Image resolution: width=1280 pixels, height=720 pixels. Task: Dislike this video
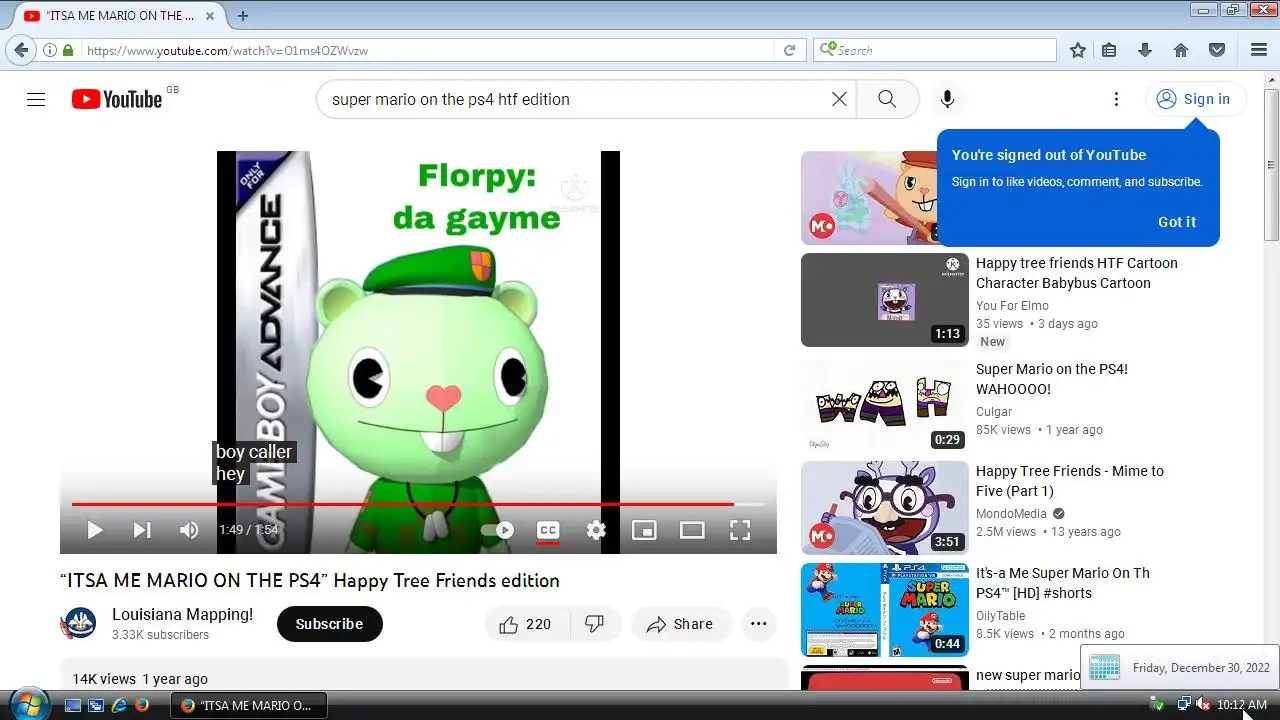[x=595, y=624]
